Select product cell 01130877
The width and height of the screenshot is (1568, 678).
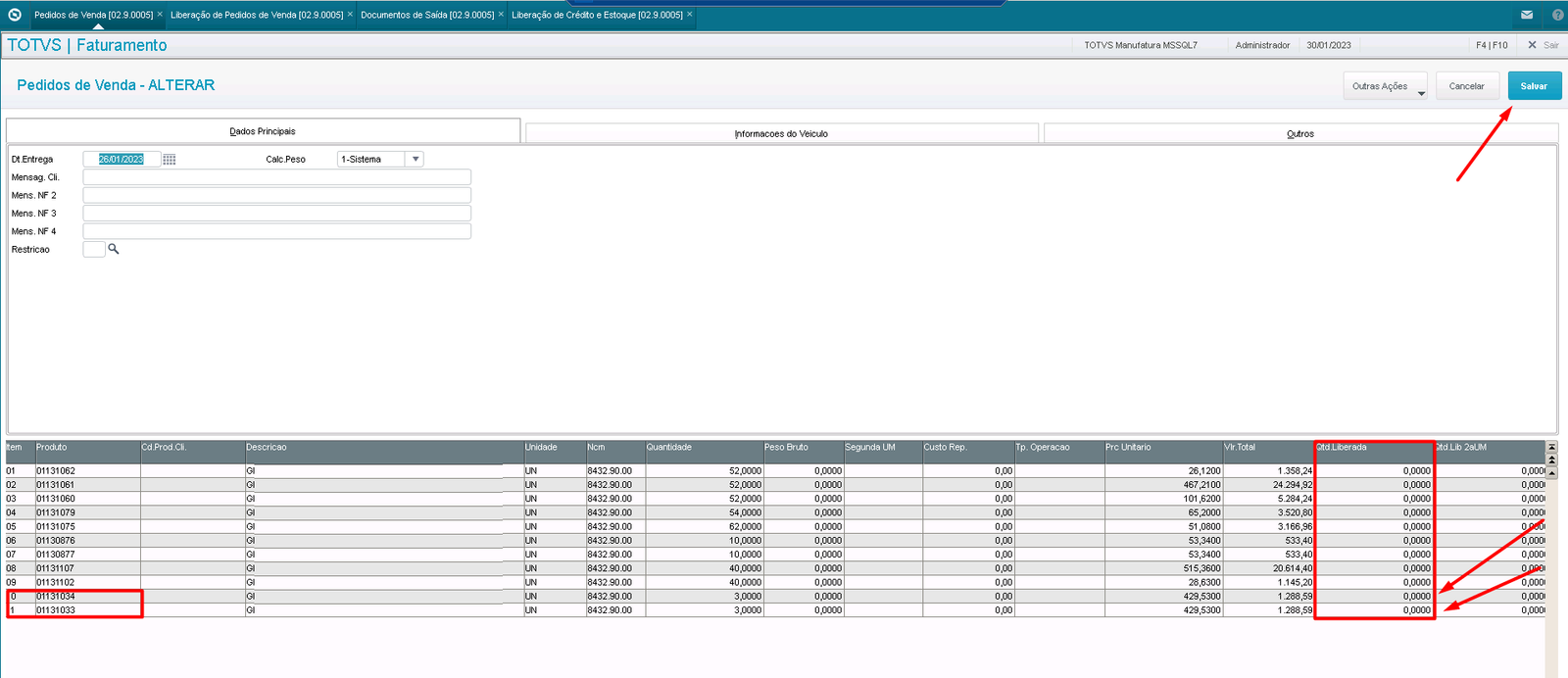pos(87,555)
